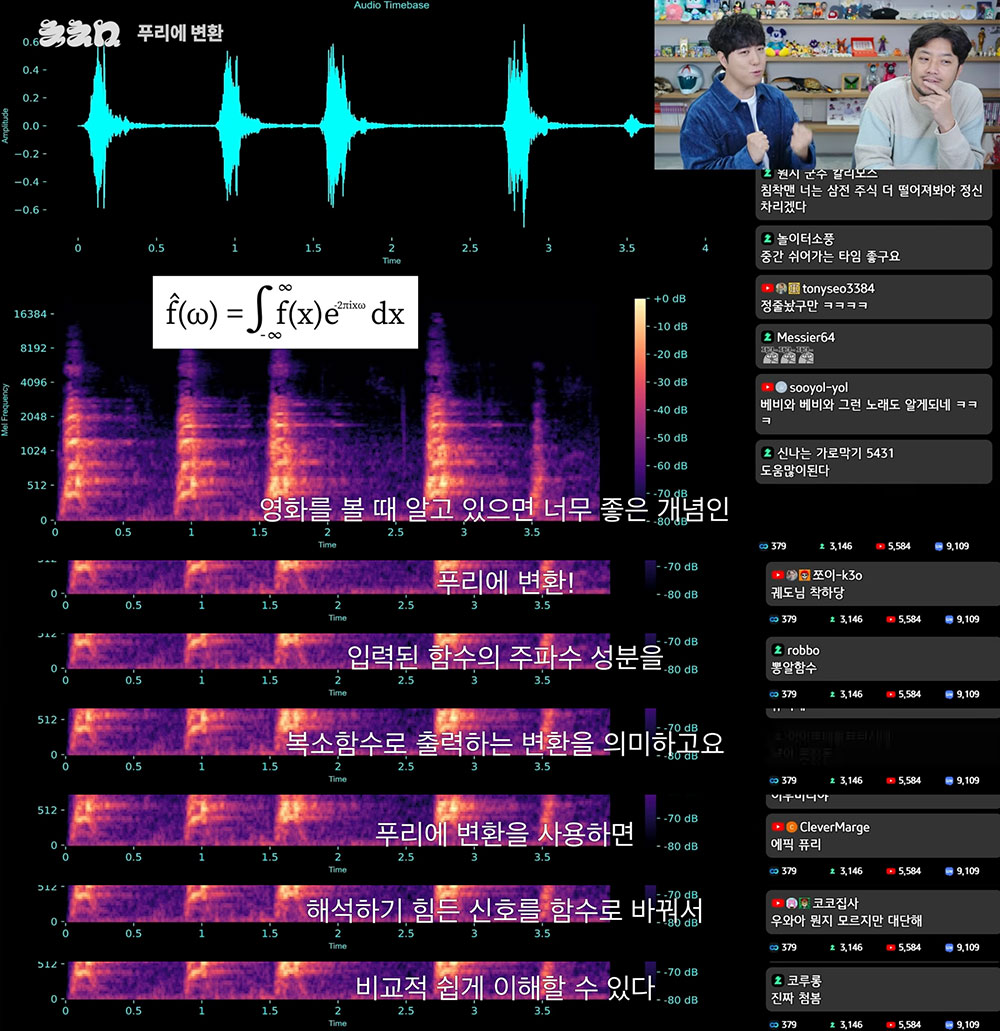Click the green badge beside 놀이터소풍
Viewport: 1000px width, 1031px height.
(x=767, y=239)
